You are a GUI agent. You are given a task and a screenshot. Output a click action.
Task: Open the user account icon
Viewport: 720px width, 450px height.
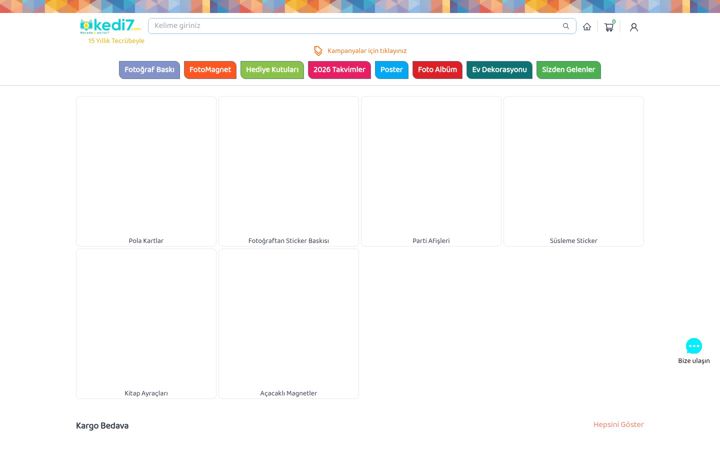pyautogui.click(x=634, y=27)
